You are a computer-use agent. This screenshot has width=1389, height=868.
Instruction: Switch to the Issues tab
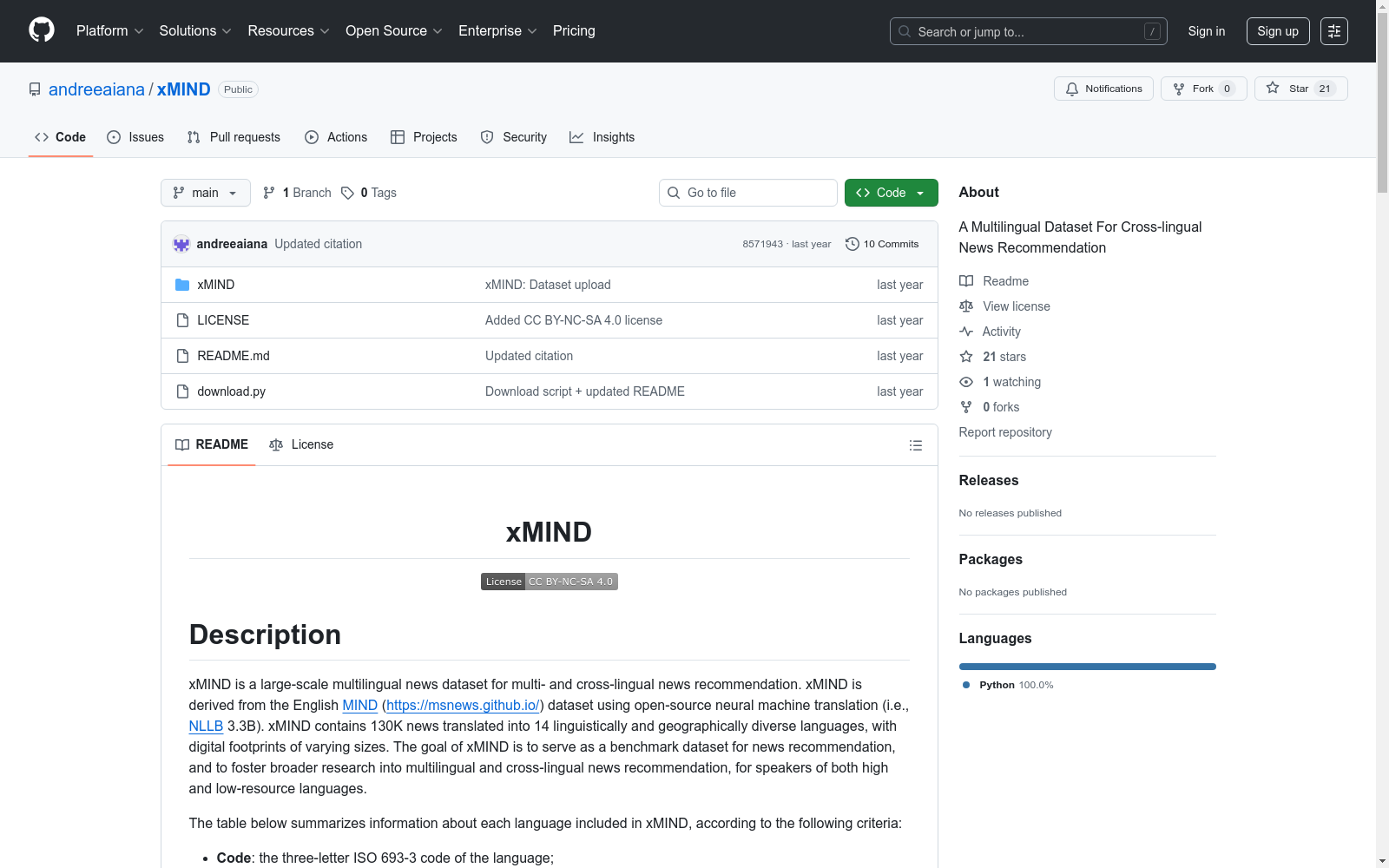coord(135,137)
